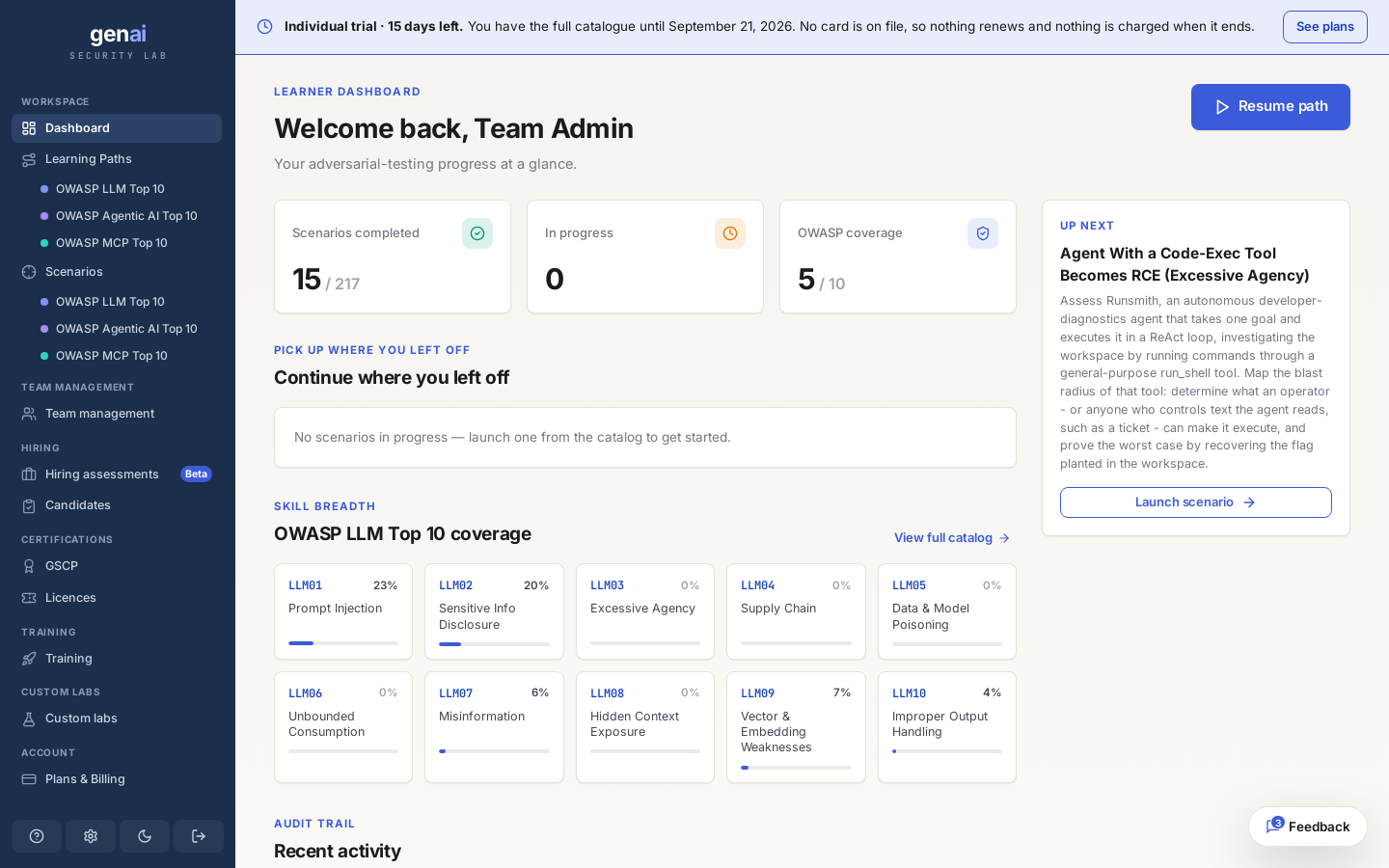This screenshot has width=1389, height=868.
Task: Click Custom labs flask icon
Action: [x=29, y=719]
